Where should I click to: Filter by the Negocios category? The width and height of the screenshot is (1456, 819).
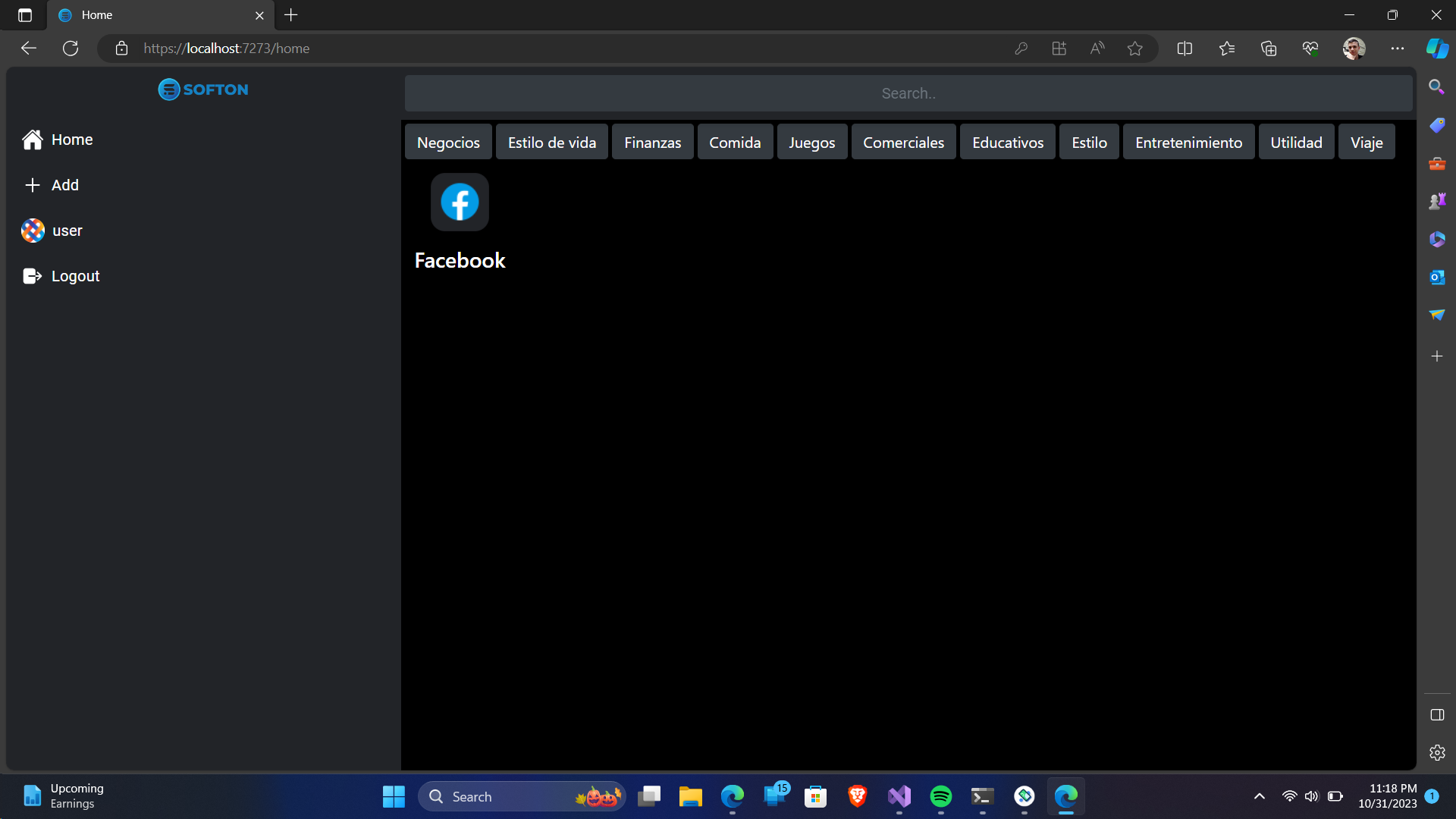[448, 142]
